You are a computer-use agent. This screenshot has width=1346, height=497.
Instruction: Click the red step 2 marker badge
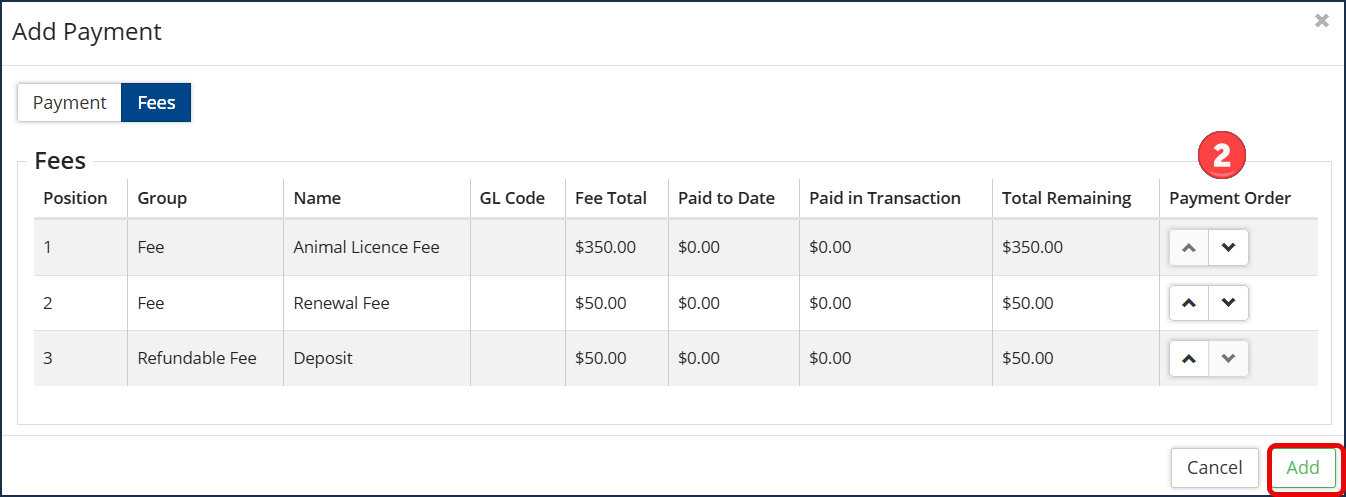[x=1221, y=156]
